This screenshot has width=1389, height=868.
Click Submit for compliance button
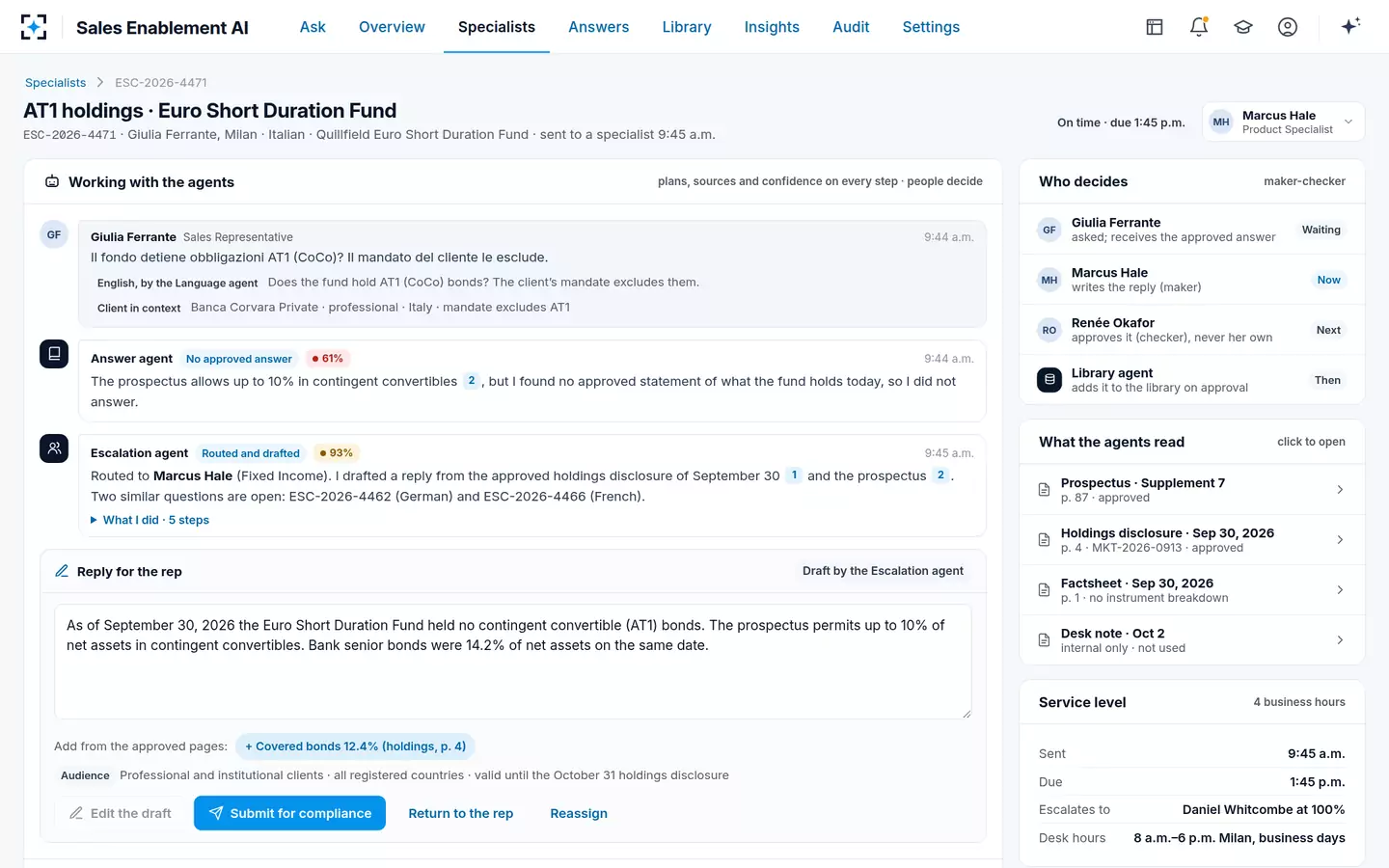point(289,813)
